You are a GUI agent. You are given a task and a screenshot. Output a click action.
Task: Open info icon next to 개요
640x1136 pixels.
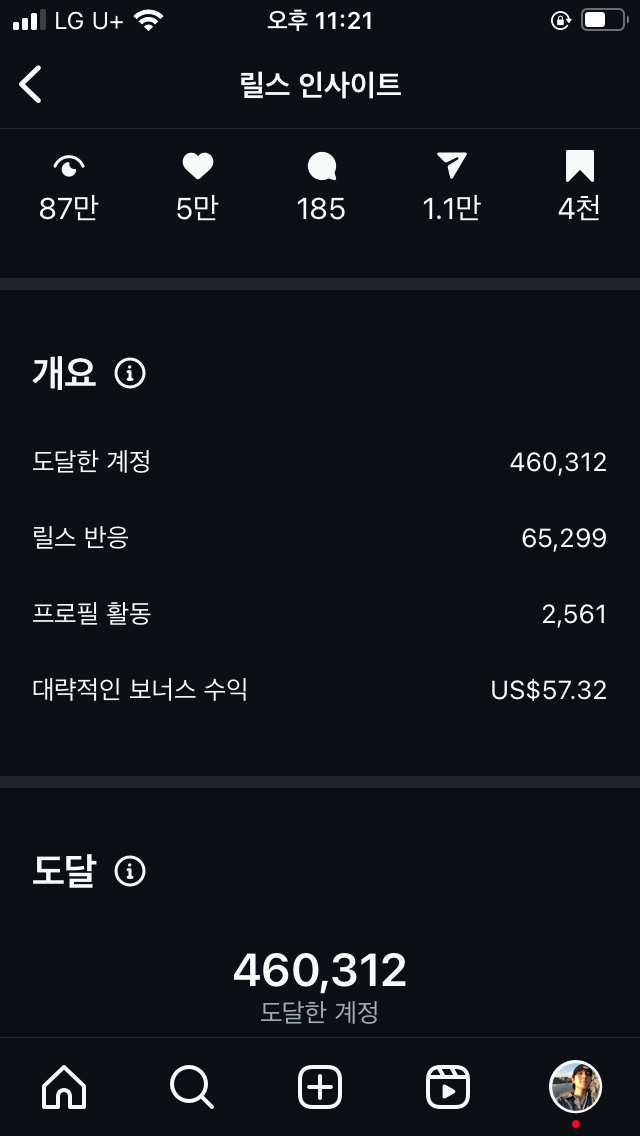pos(130,374)
